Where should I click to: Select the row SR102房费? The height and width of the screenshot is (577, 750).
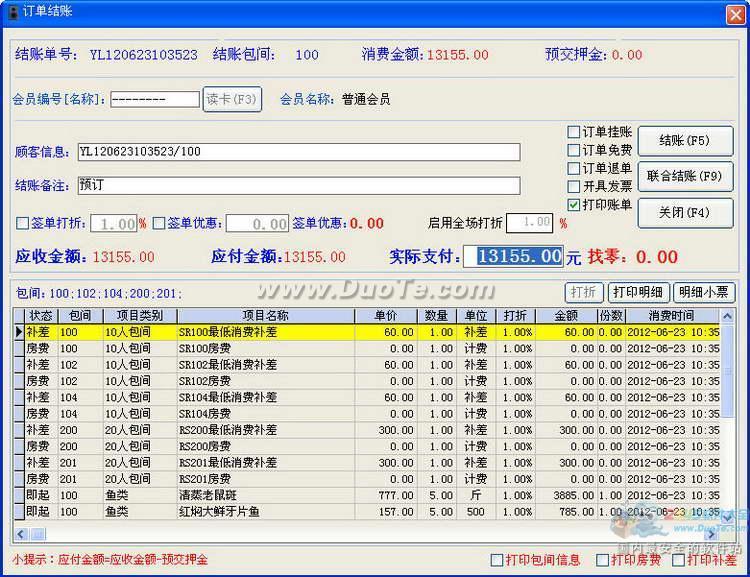pos(366,381)
